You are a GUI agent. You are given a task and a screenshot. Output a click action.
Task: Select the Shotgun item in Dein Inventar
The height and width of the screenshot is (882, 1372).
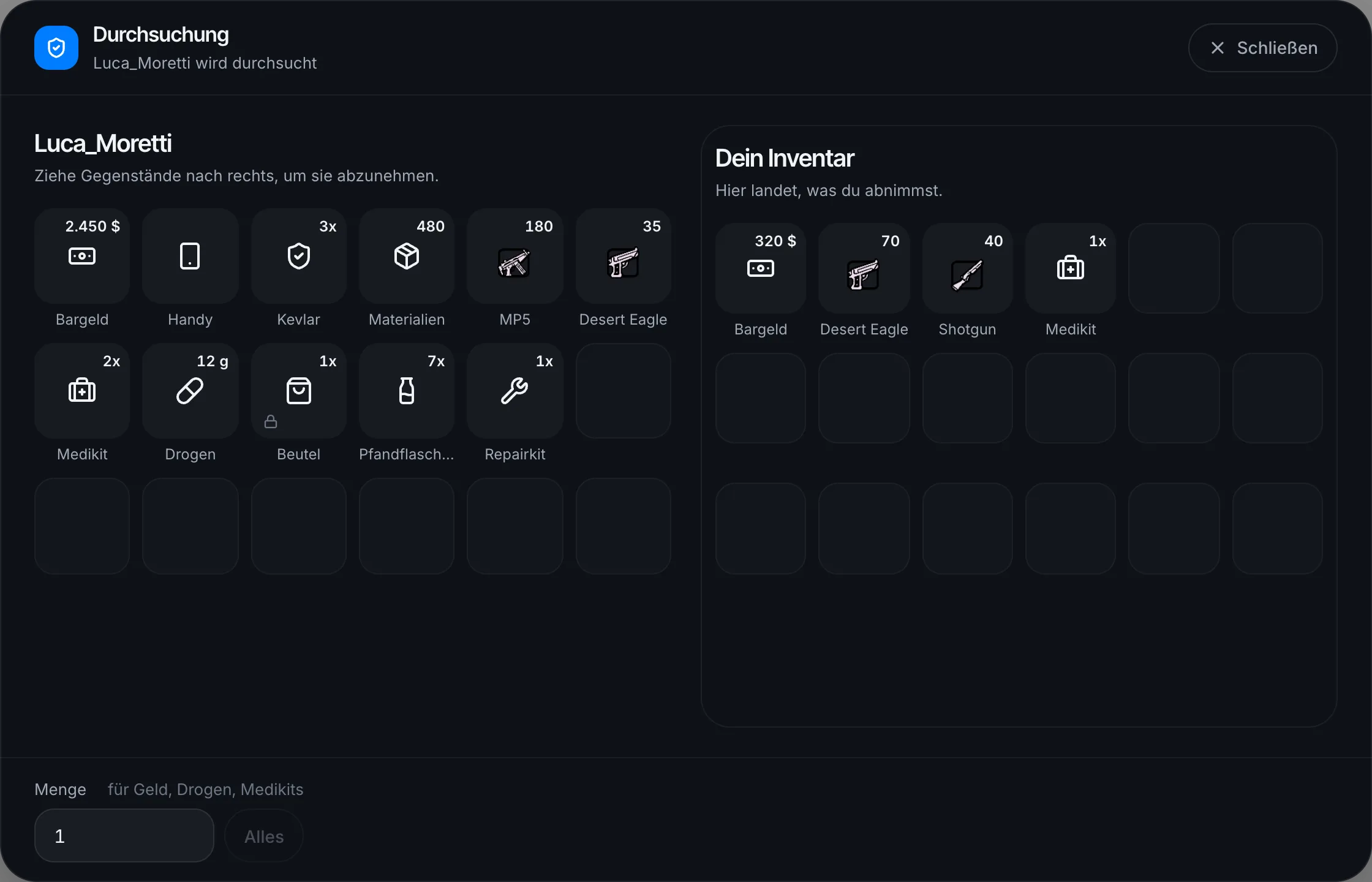tap(967, 268)
